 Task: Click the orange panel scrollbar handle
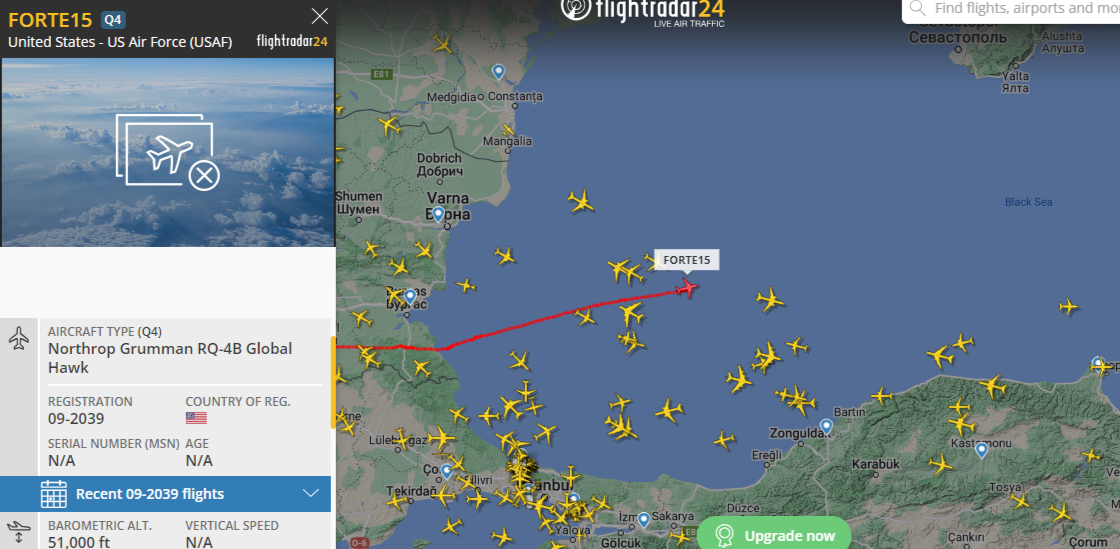333,383
